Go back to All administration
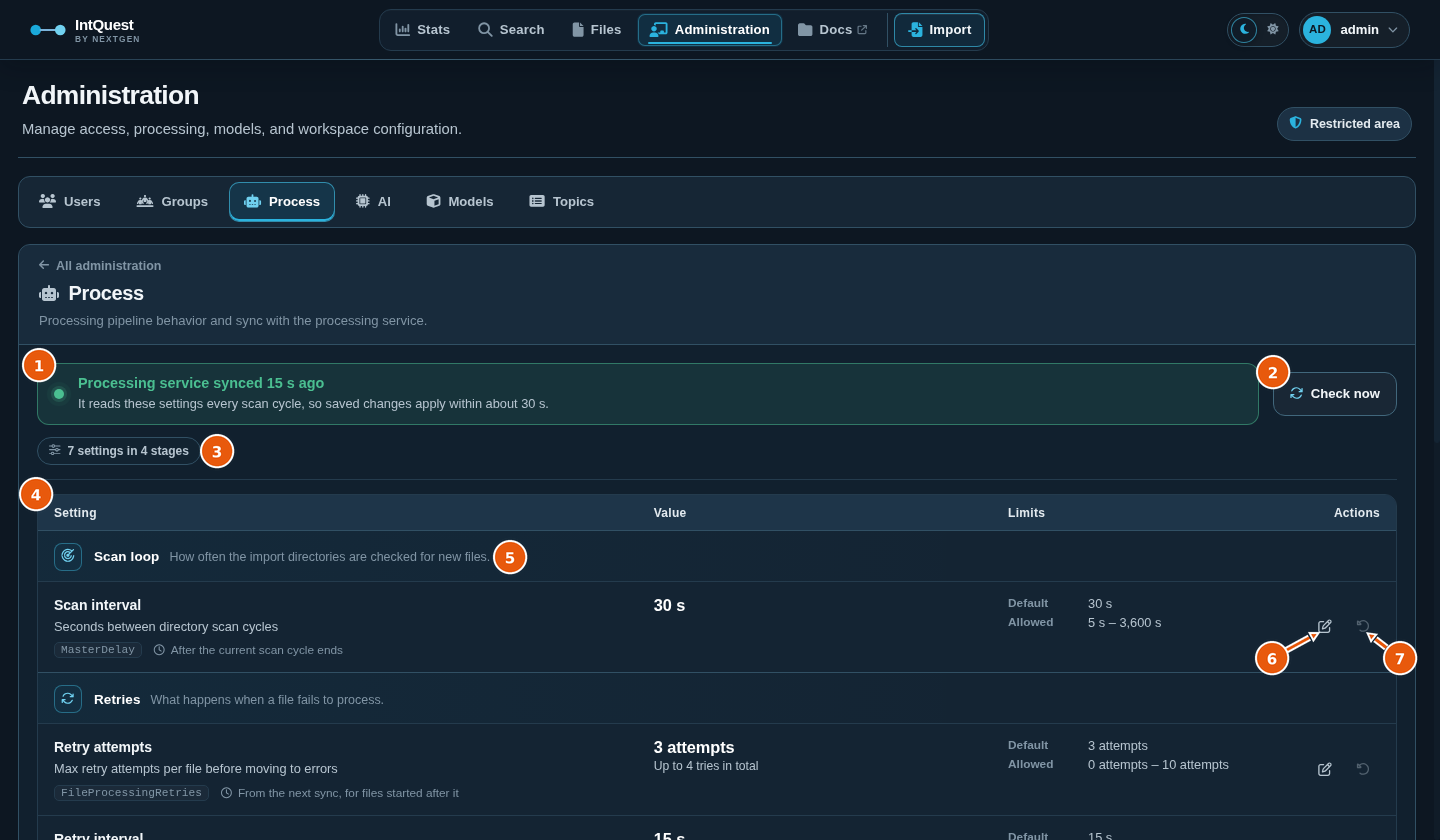 pos(100,266)
